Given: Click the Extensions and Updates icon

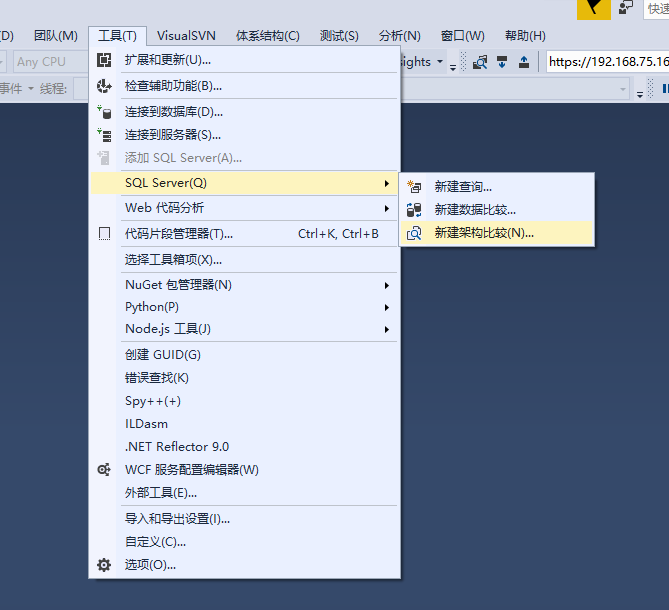Looking at the screenshot, I should [x=104, y=60].
